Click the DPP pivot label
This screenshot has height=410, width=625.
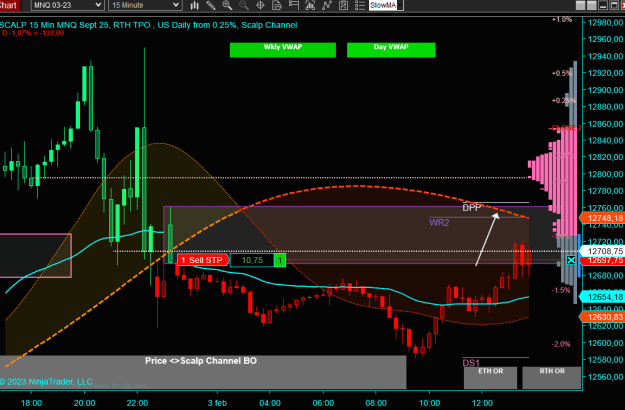click(x=471, y=208)
